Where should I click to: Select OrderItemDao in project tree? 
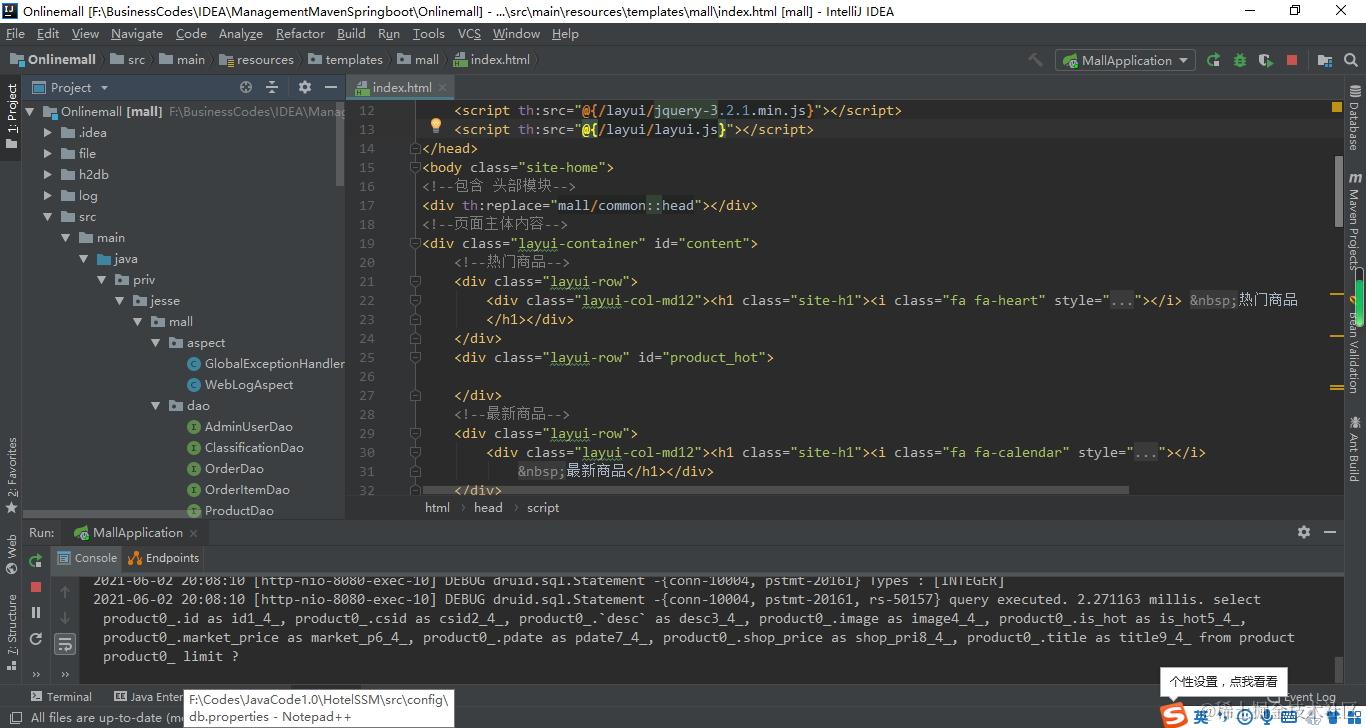[238, 489]
